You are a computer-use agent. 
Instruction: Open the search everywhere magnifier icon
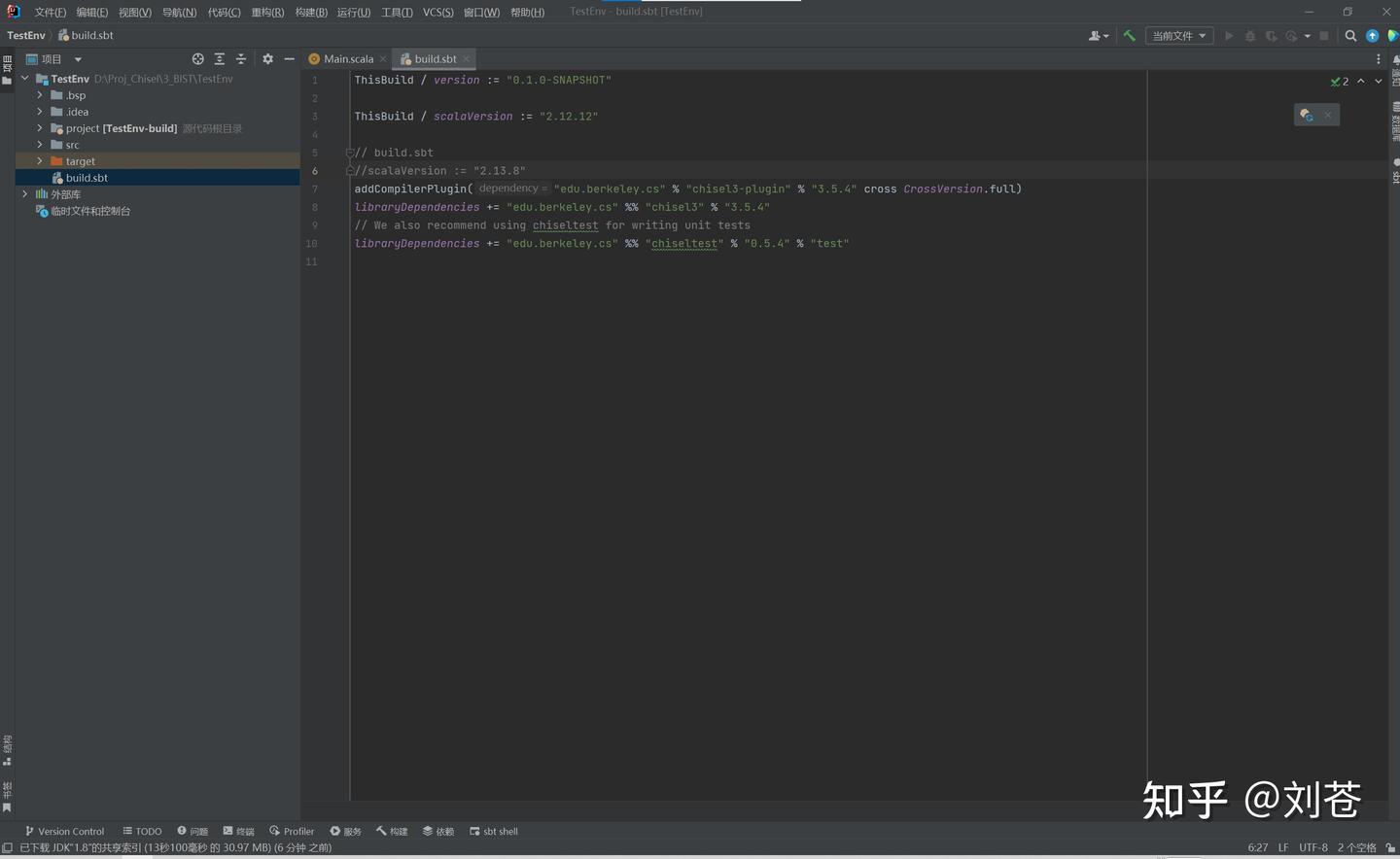tap(1350, 35)
